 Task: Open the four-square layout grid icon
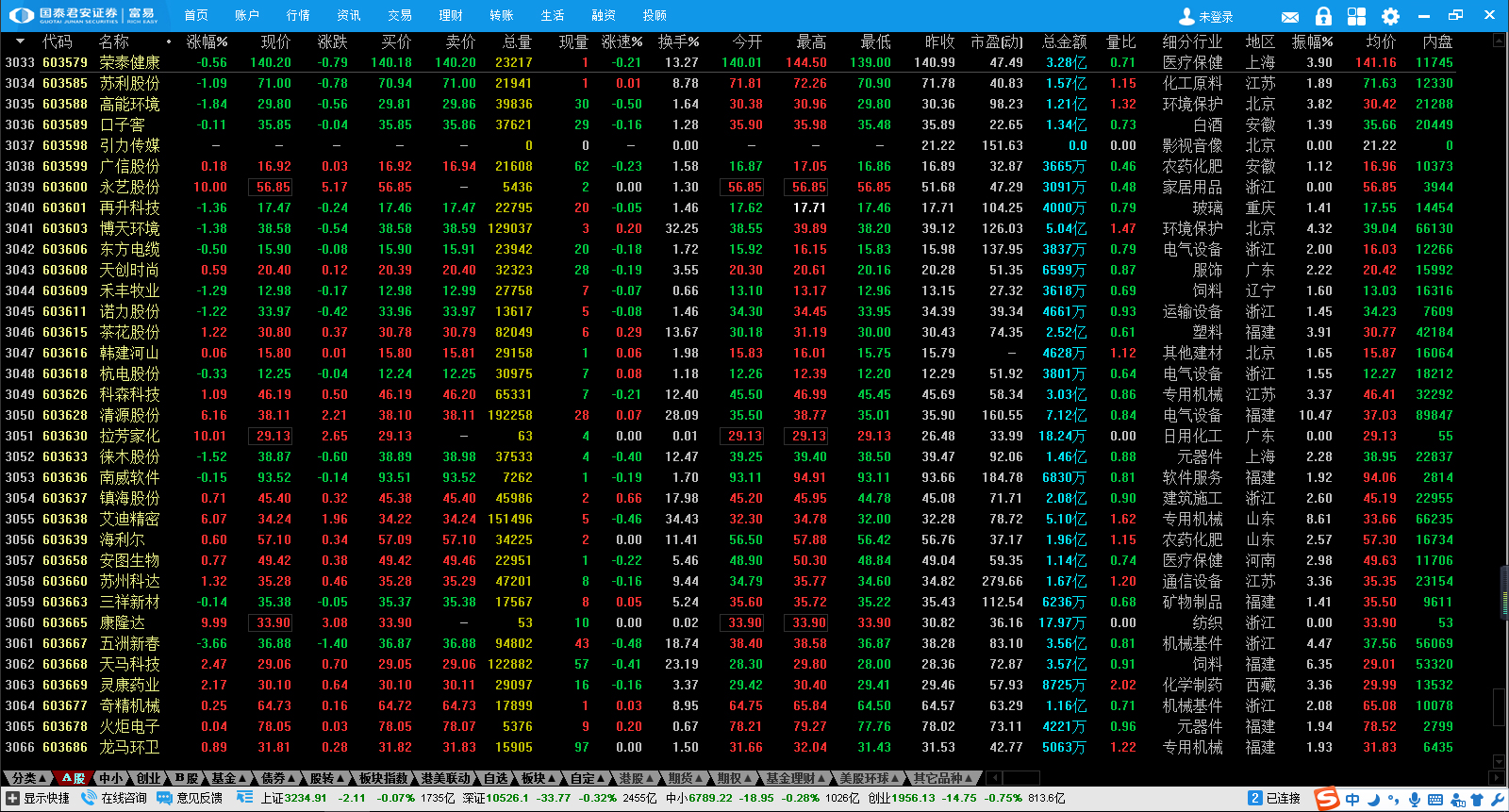(x=1356, y=16)
